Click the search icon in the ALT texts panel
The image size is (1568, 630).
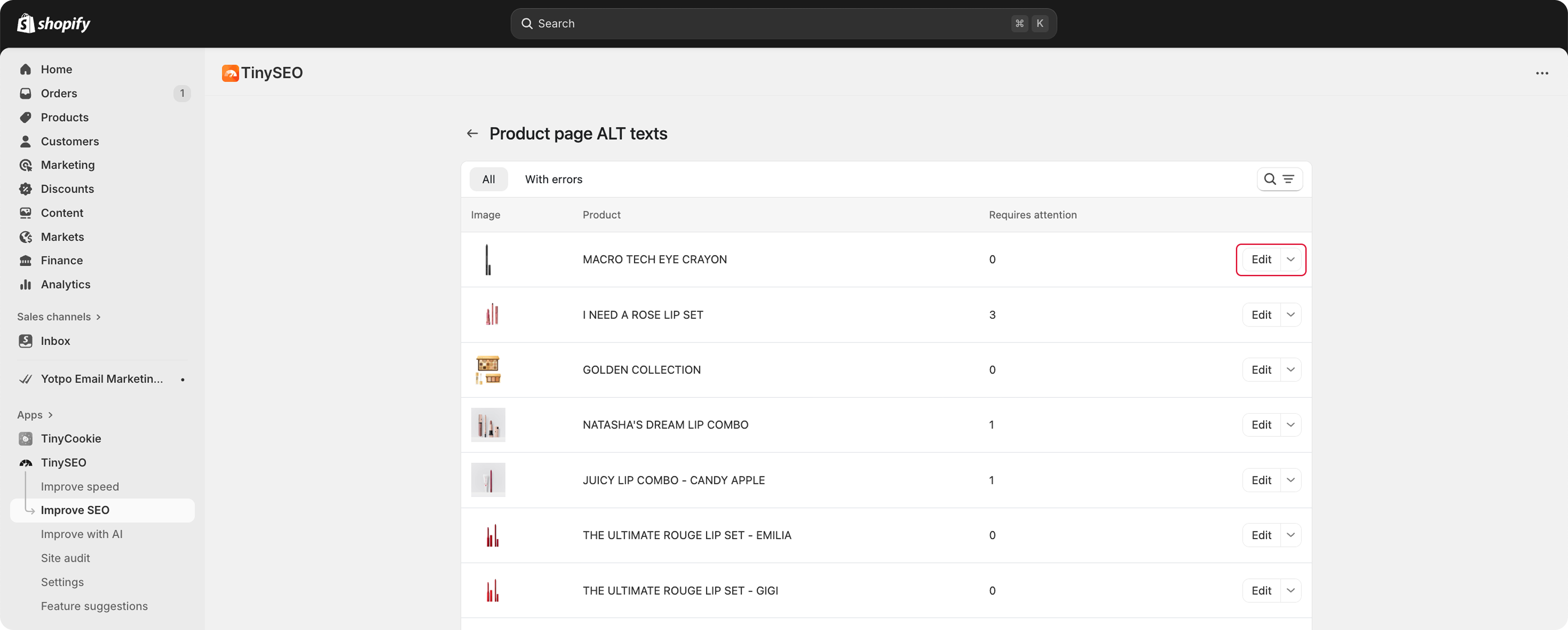[x=1271, y=179]
